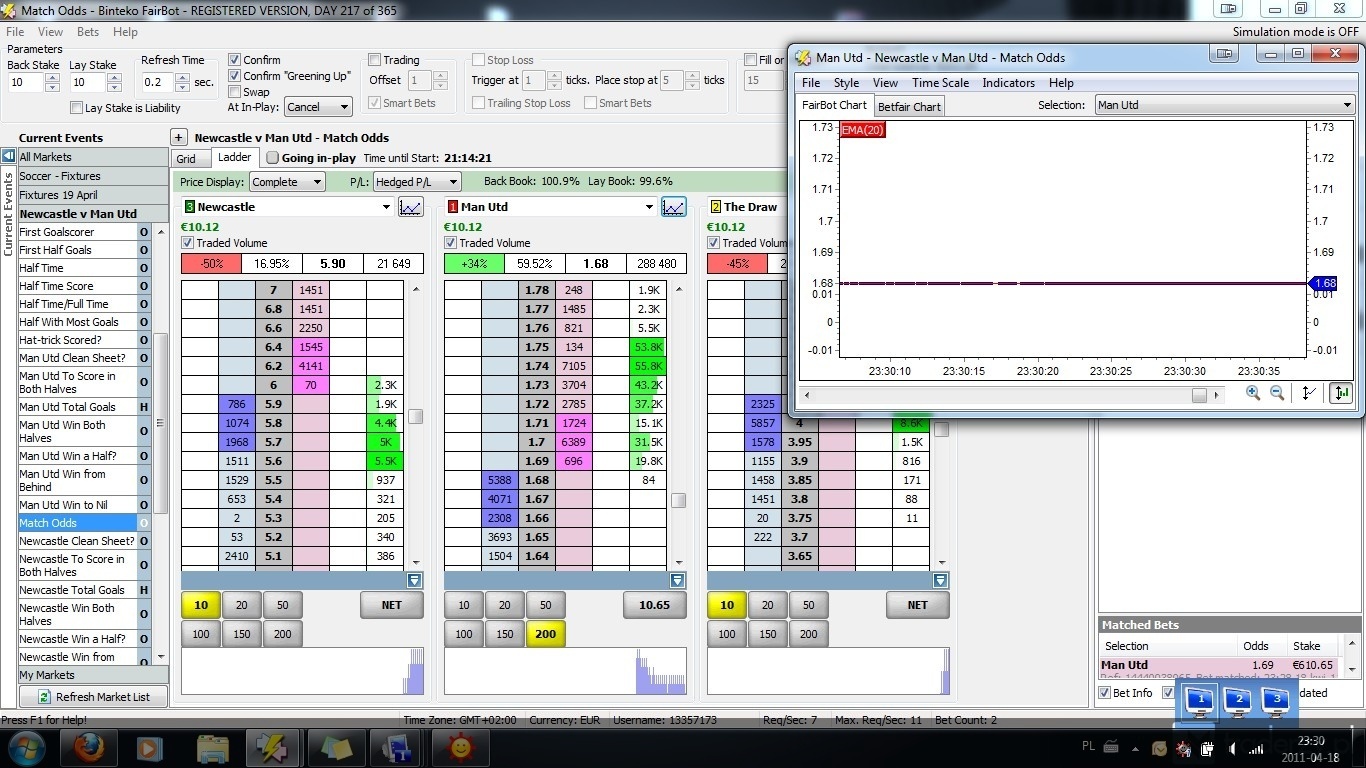Click the volume speaker tray icon
1366x768 pixels.
(x=1232, y=749)
